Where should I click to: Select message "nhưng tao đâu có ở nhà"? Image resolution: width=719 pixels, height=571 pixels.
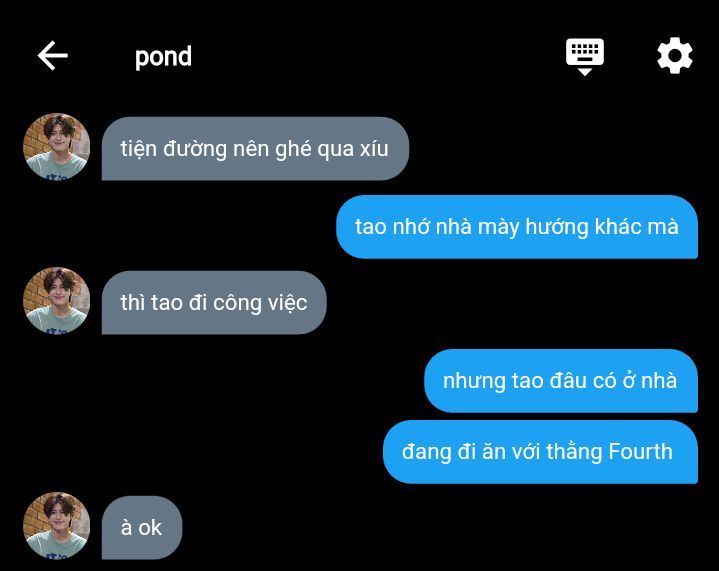(561, 381)
